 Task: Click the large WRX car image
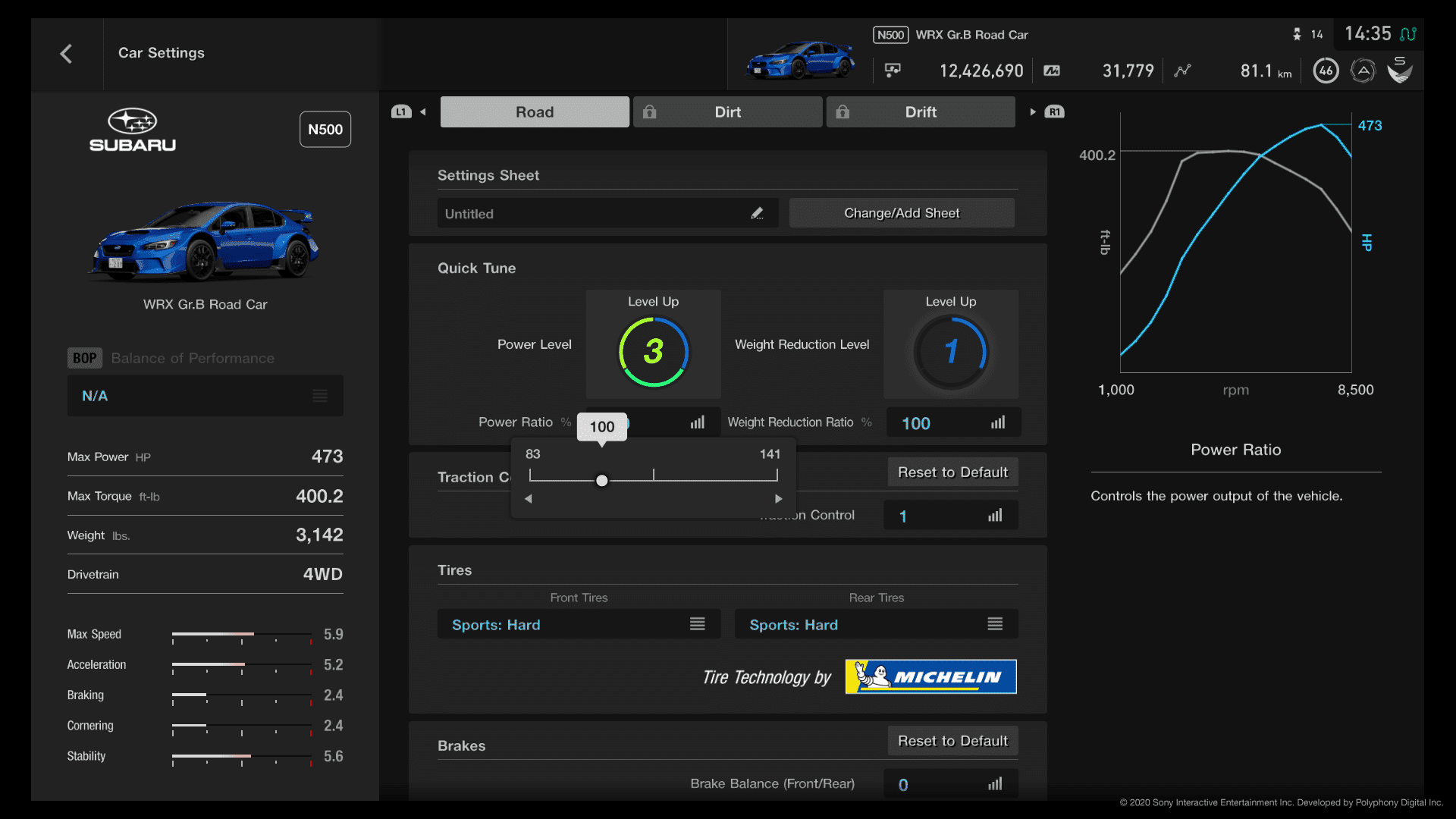pyautogui.click(x=205, y=240)
